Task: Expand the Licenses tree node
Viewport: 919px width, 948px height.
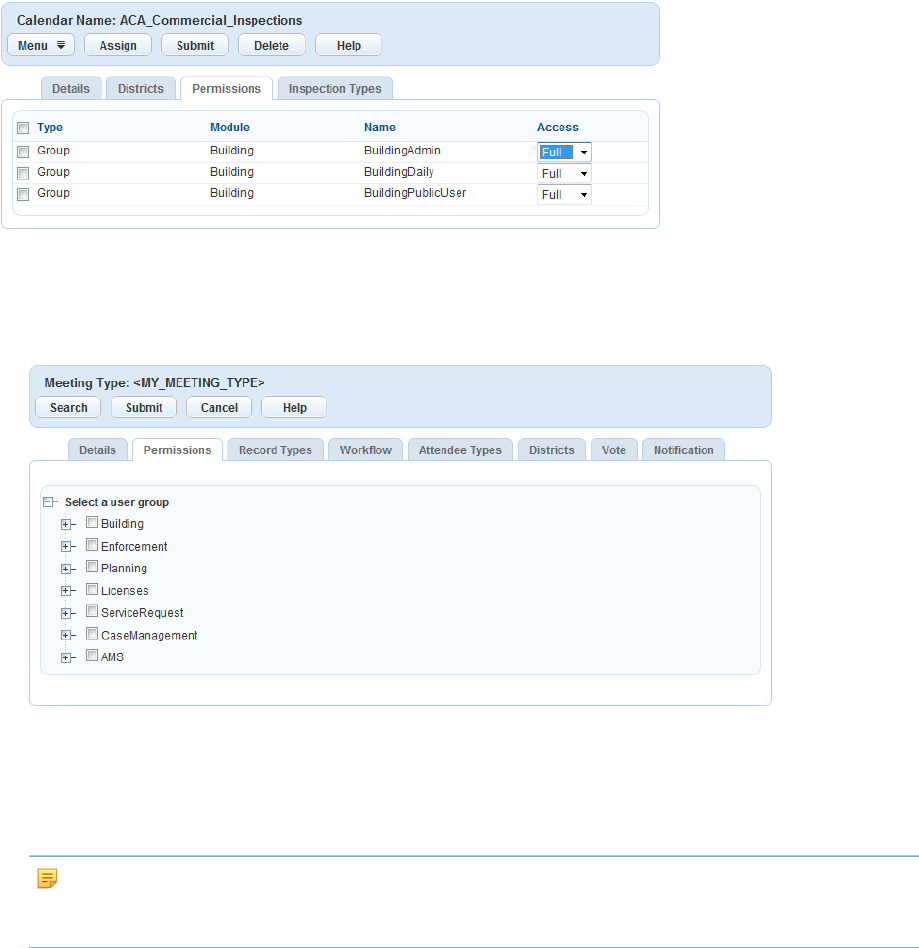Action: click(x=66, y=591)
